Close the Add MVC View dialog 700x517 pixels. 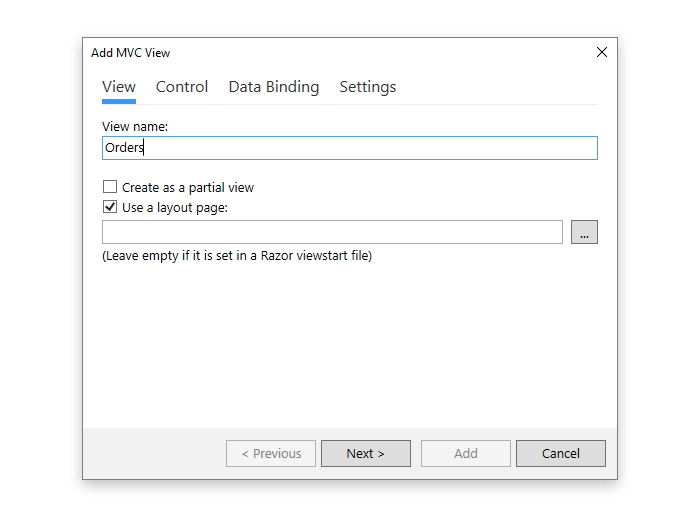(x=602, y=52)
